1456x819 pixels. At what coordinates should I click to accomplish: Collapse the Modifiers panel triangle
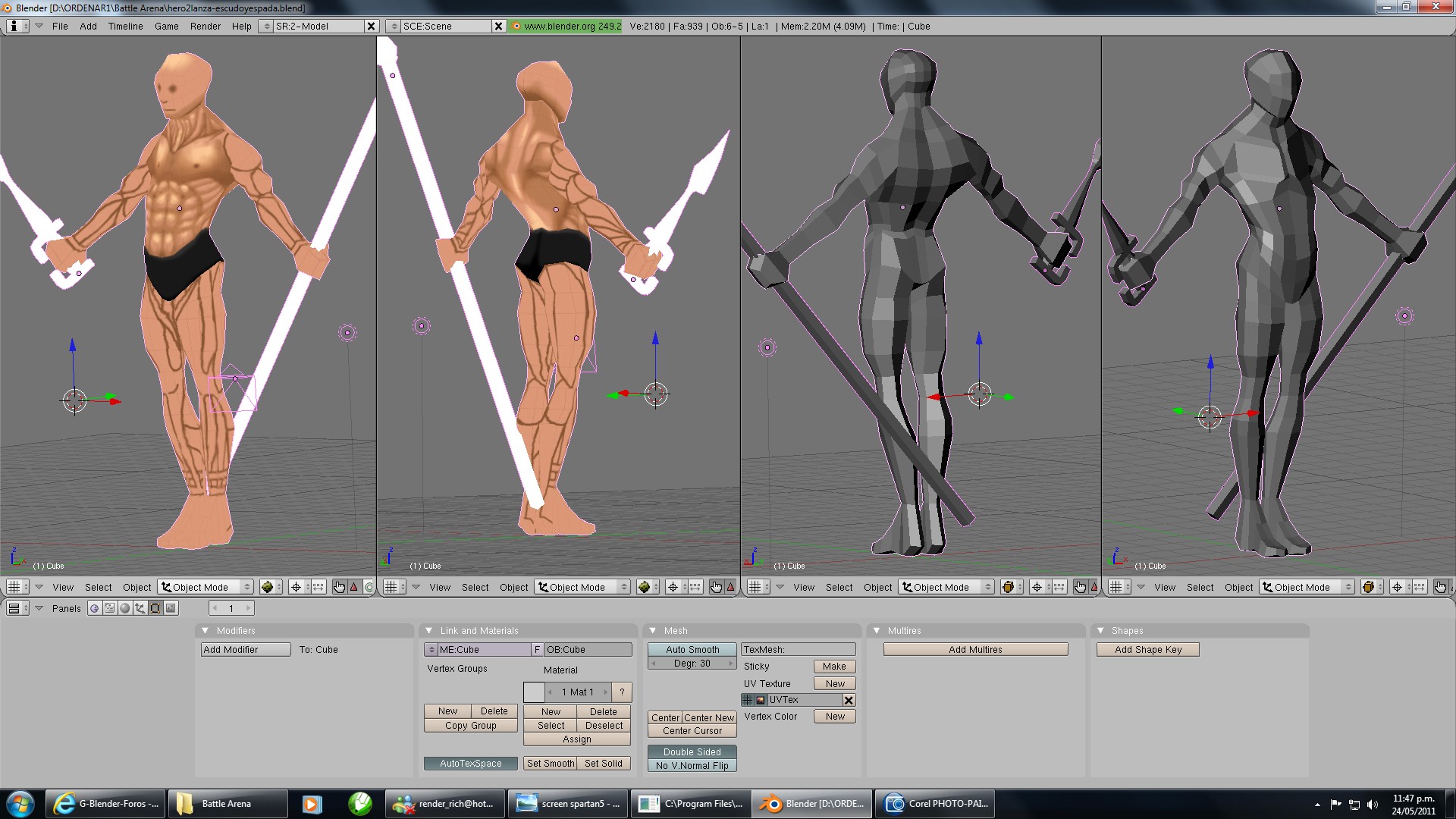click(x=205, y=631)
